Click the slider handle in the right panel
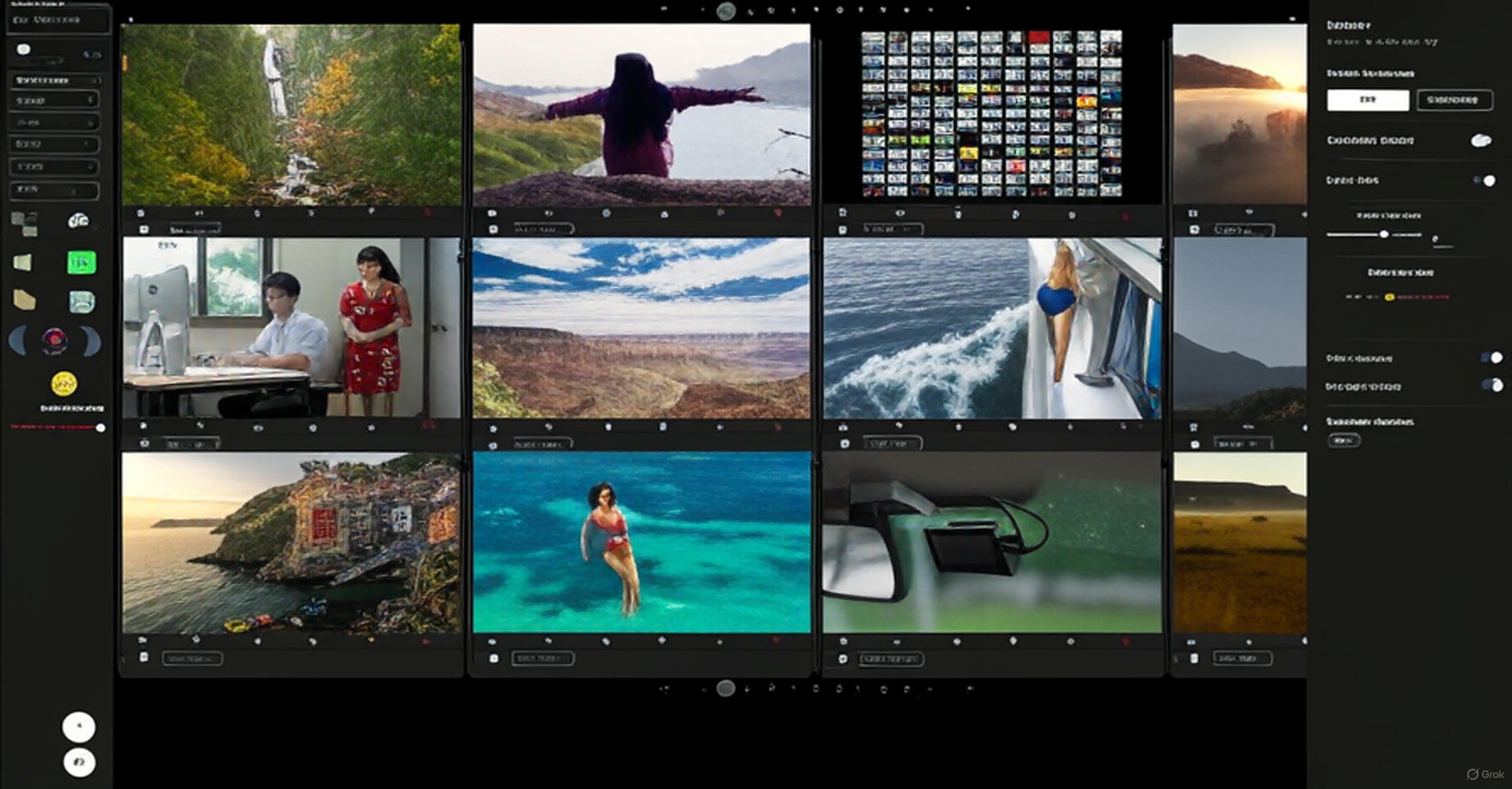 1384,234
